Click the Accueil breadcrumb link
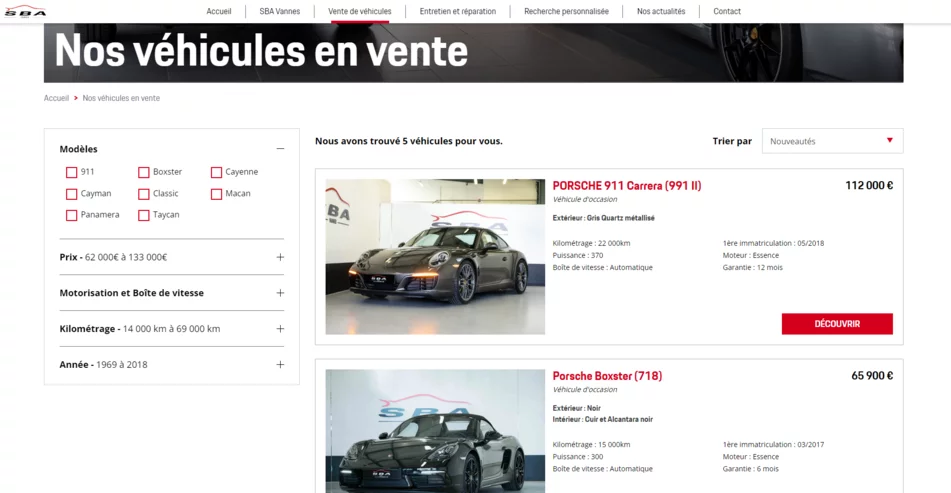 click(56, 98)
